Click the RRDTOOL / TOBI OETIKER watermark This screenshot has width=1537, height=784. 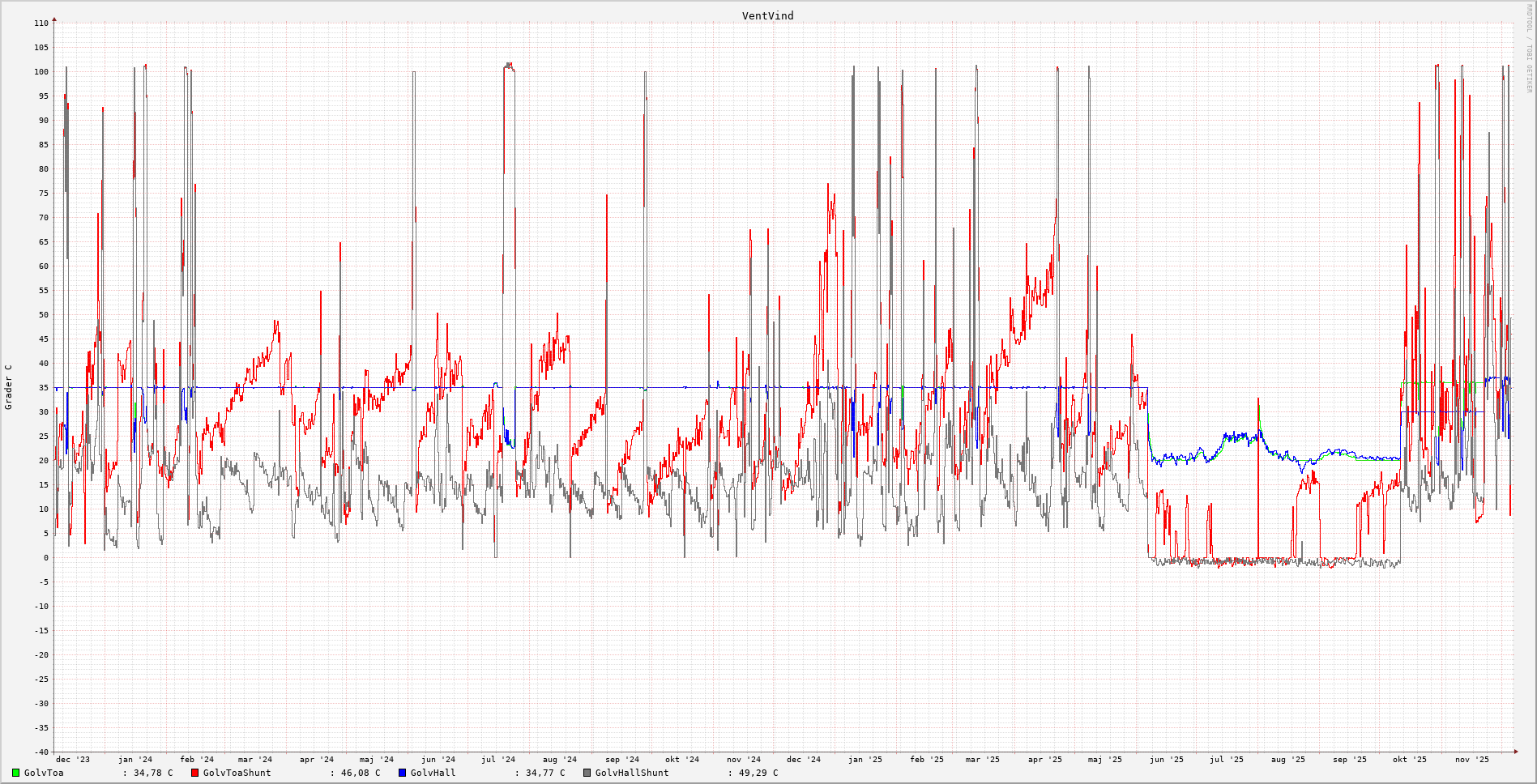pyautogui.click(x=1529, y=48)
